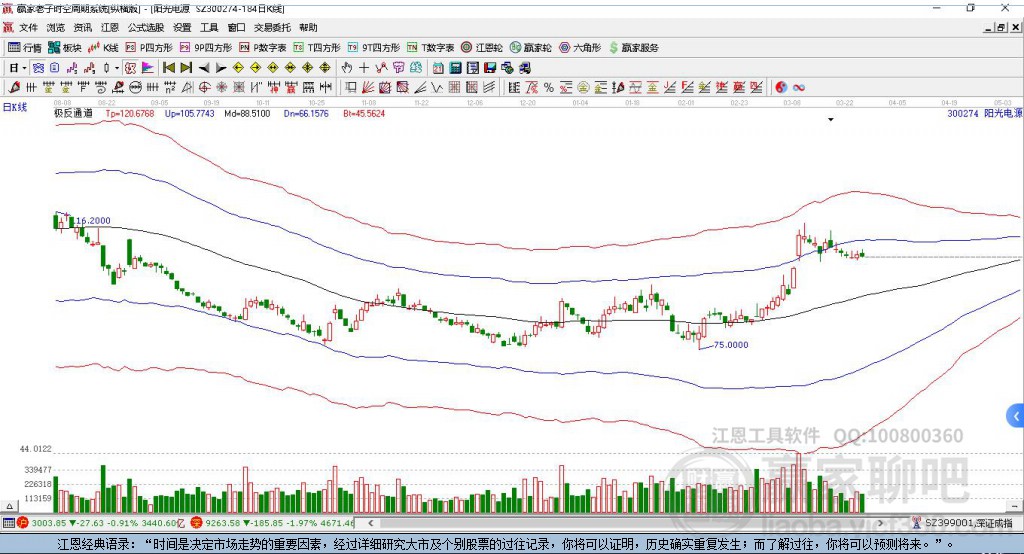The width and height of the screenshot is (1024, 554).
Task: Open the P数字表 tool
Action: coord(263,48)
